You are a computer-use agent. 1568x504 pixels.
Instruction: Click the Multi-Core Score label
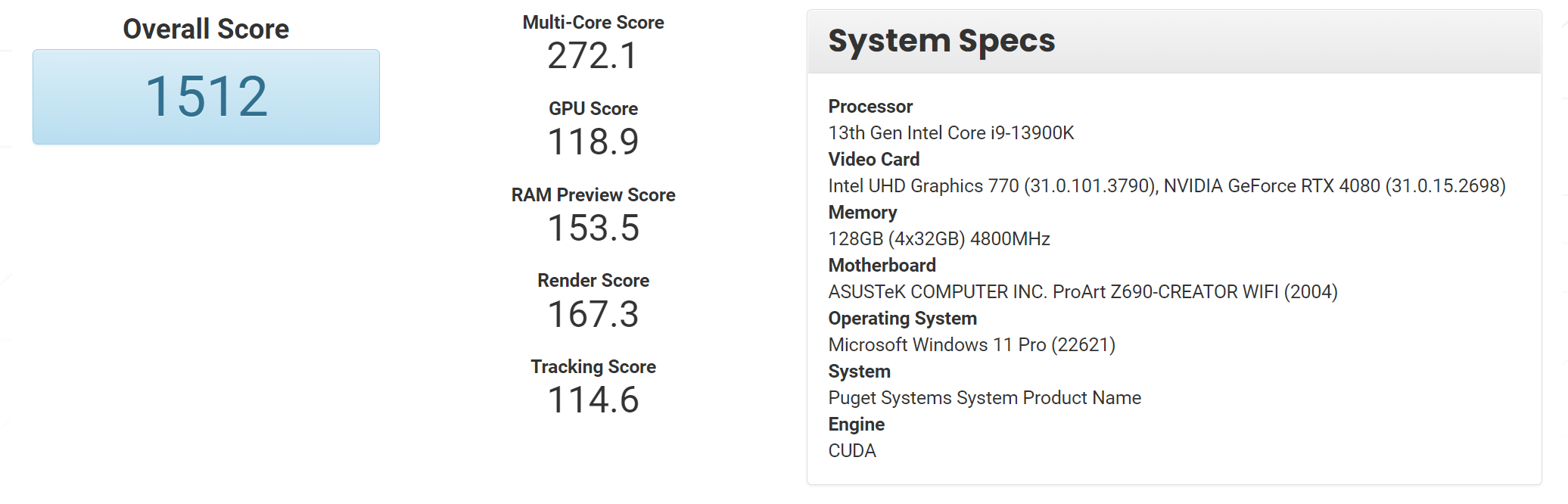[593, 23]
